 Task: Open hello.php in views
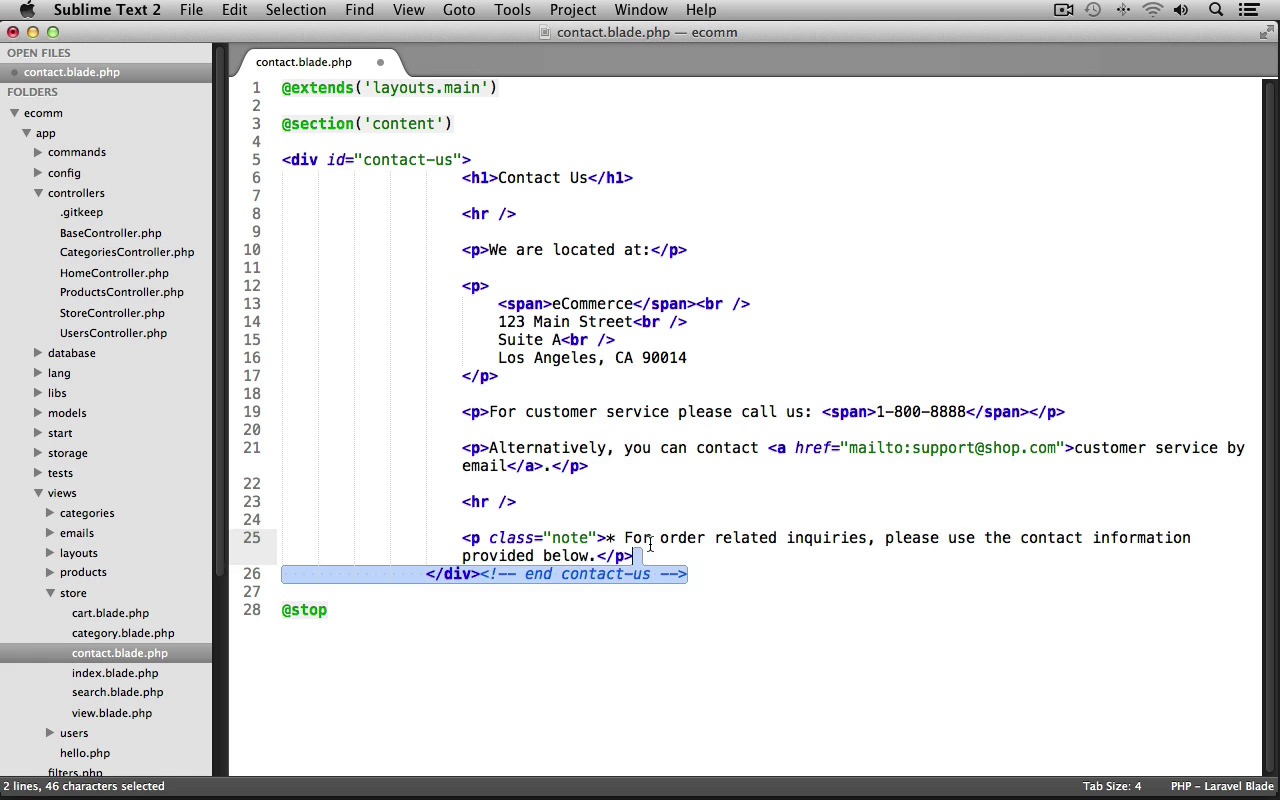point(85,753)
